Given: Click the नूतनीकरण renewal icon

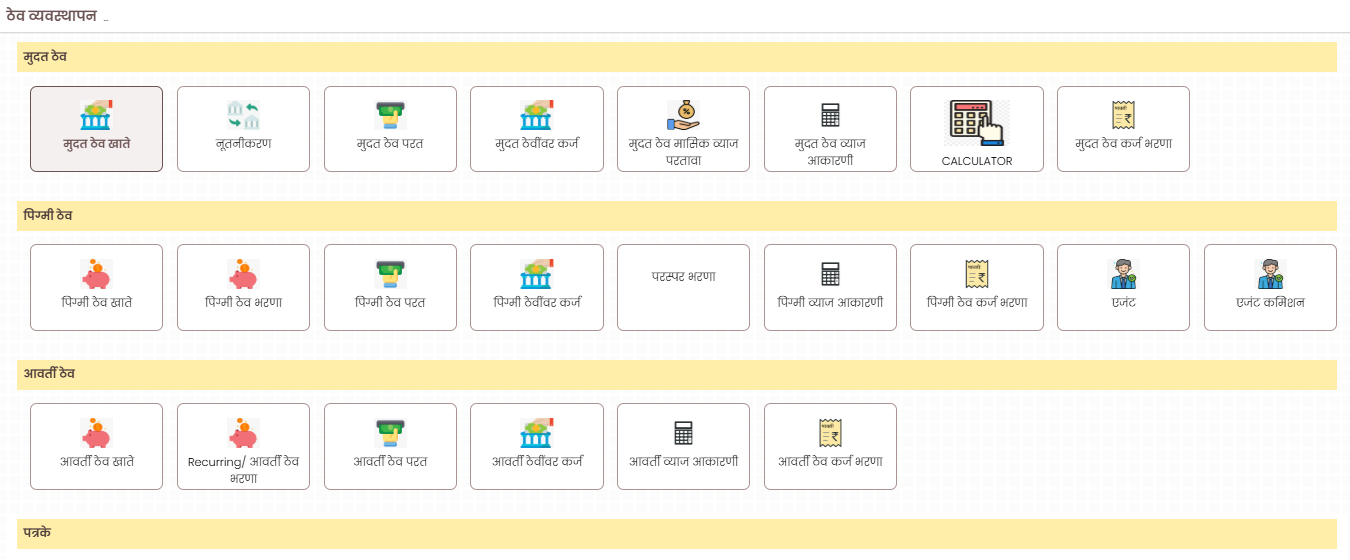Looking at the screenshot, I should pyautogui.click(x=243, y=115).
